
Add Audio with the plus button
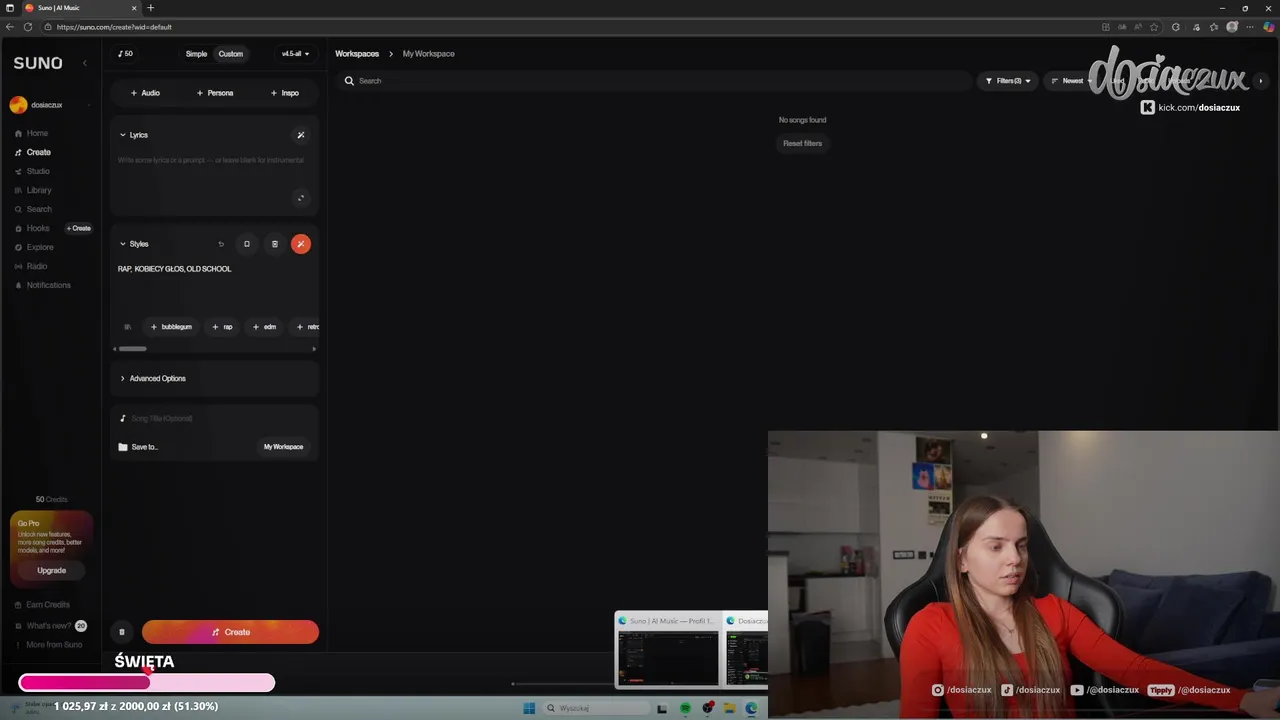145,93
